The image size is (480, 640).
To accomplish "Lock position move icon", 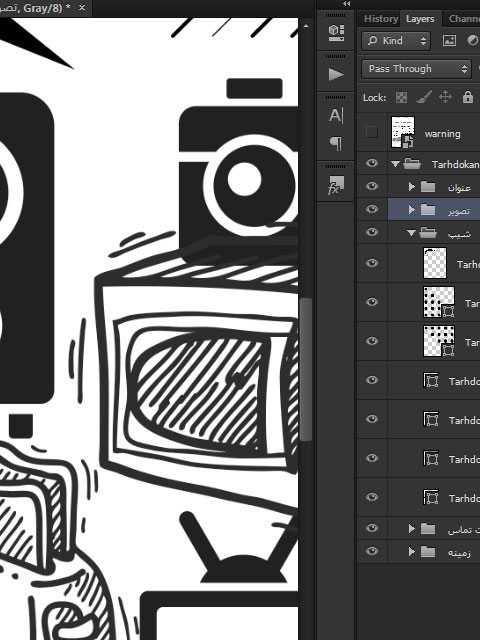I will pos(445,97).
